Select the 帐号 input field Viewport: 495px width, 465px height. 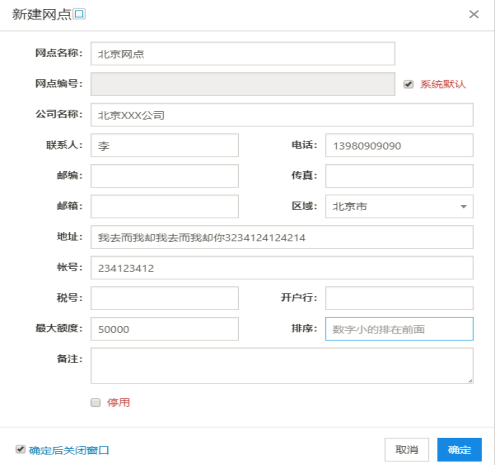tap(282, 268)
